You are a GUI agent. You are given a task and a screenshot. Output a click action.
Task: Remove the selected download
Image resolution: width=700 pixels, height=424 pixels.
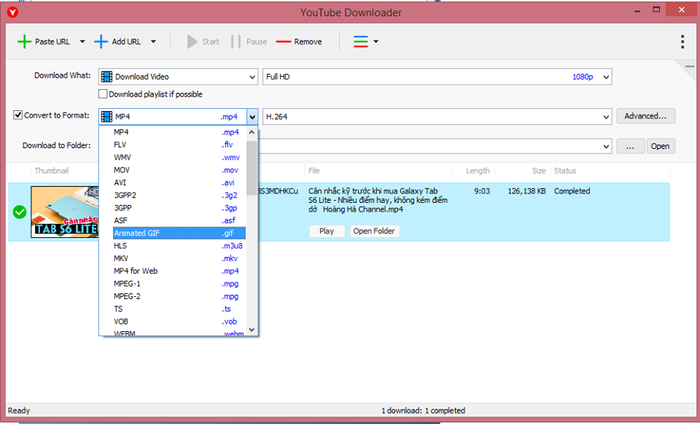click(299, 42)
